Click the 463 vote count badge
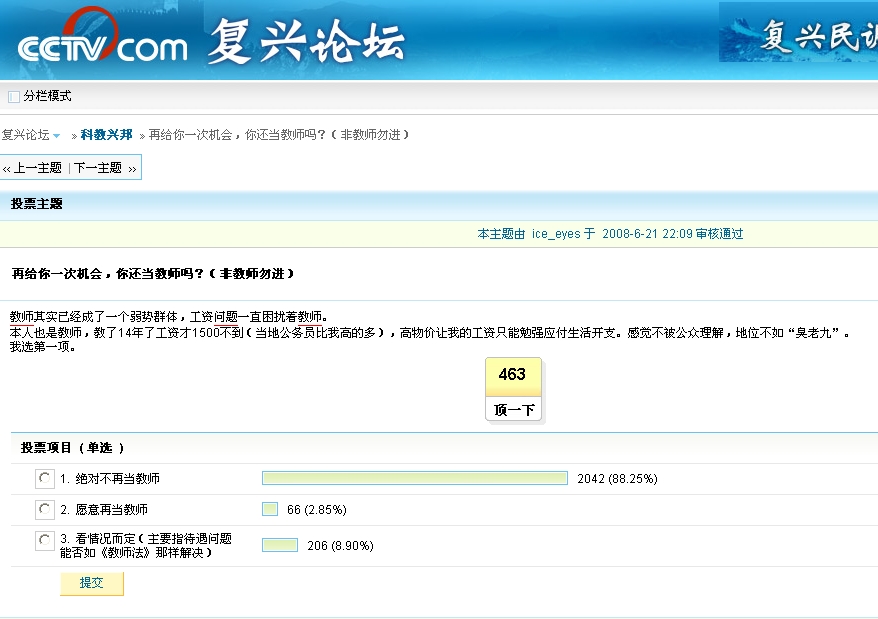 (x=512, y=375)
